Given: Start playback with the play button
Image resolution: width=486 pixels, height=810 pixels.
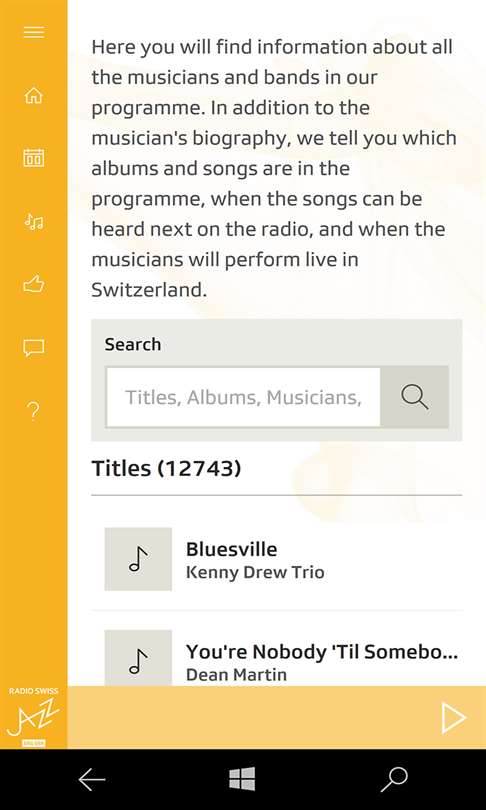Looking at the screenshot, I should (453, 718).
